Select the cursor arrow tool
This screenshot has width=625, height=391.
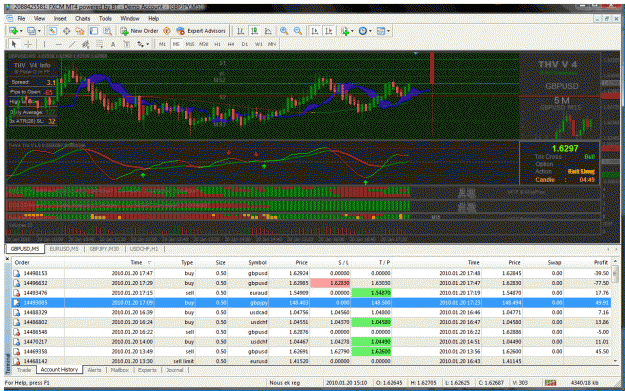14,44
